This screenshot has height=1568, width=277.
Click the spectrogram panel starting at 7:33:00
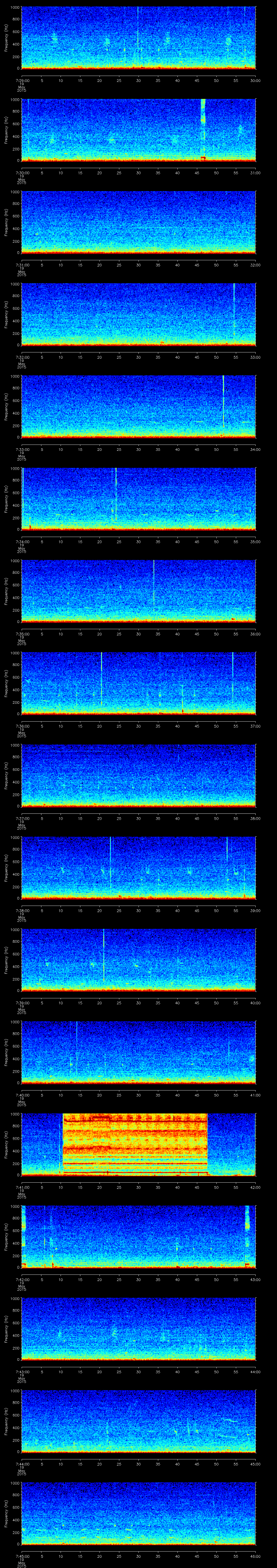(x=138, y=407)
